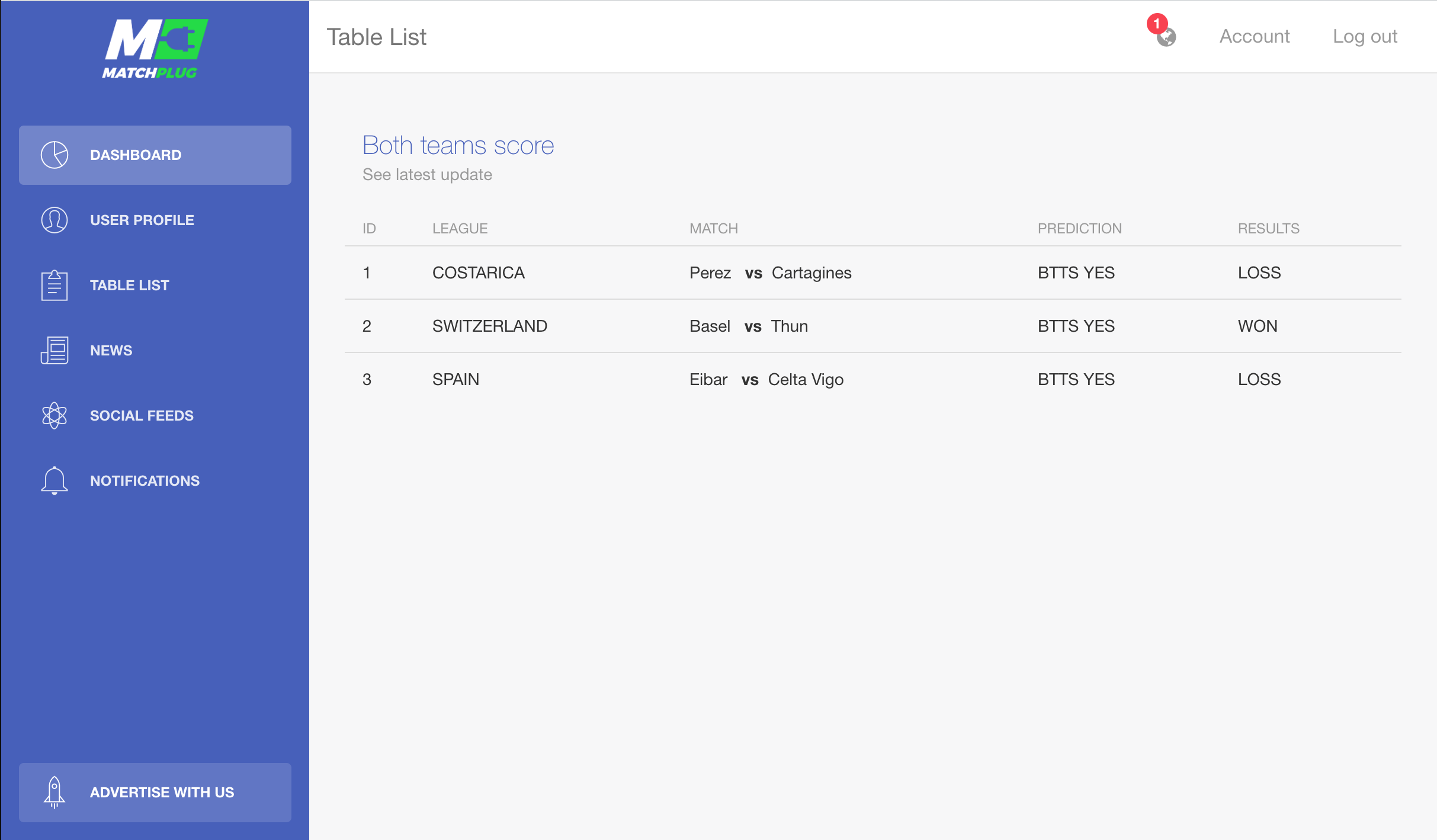The image size is (1437, 840).
Task: Click BTTS YES in the SPAIN row
Action: point(1076,379)
